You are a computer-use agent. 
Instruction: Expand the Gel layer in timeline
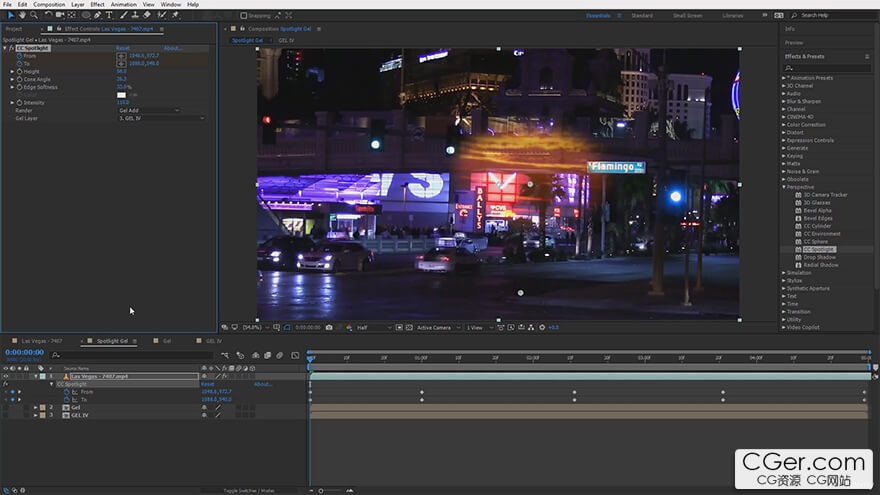(35, 407)
